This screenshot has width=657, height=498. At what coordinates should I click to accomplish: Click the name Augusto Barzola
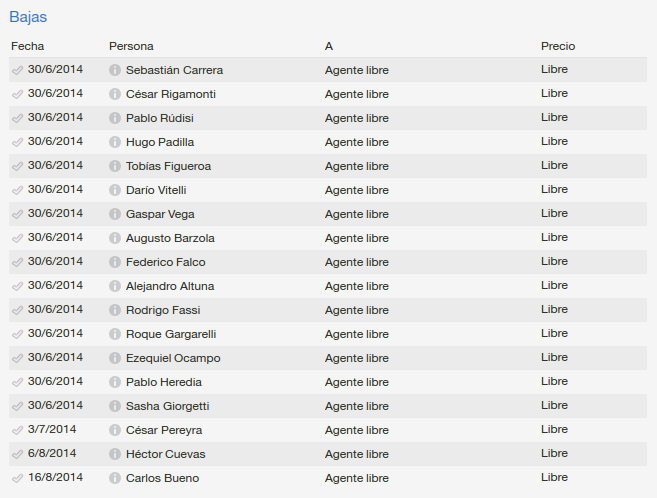tap(170, 238)
